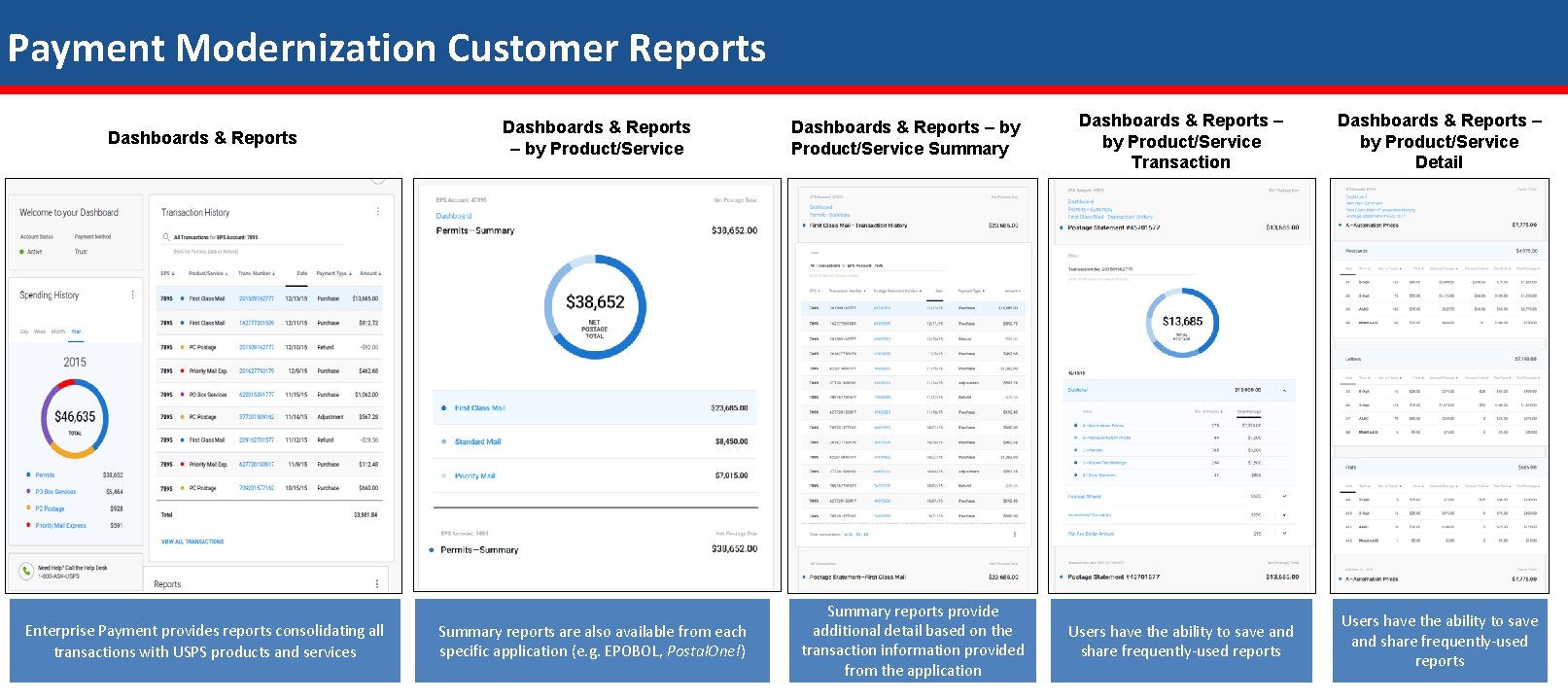Click the red Priority Mail Express legend dot

click(28, 525)
